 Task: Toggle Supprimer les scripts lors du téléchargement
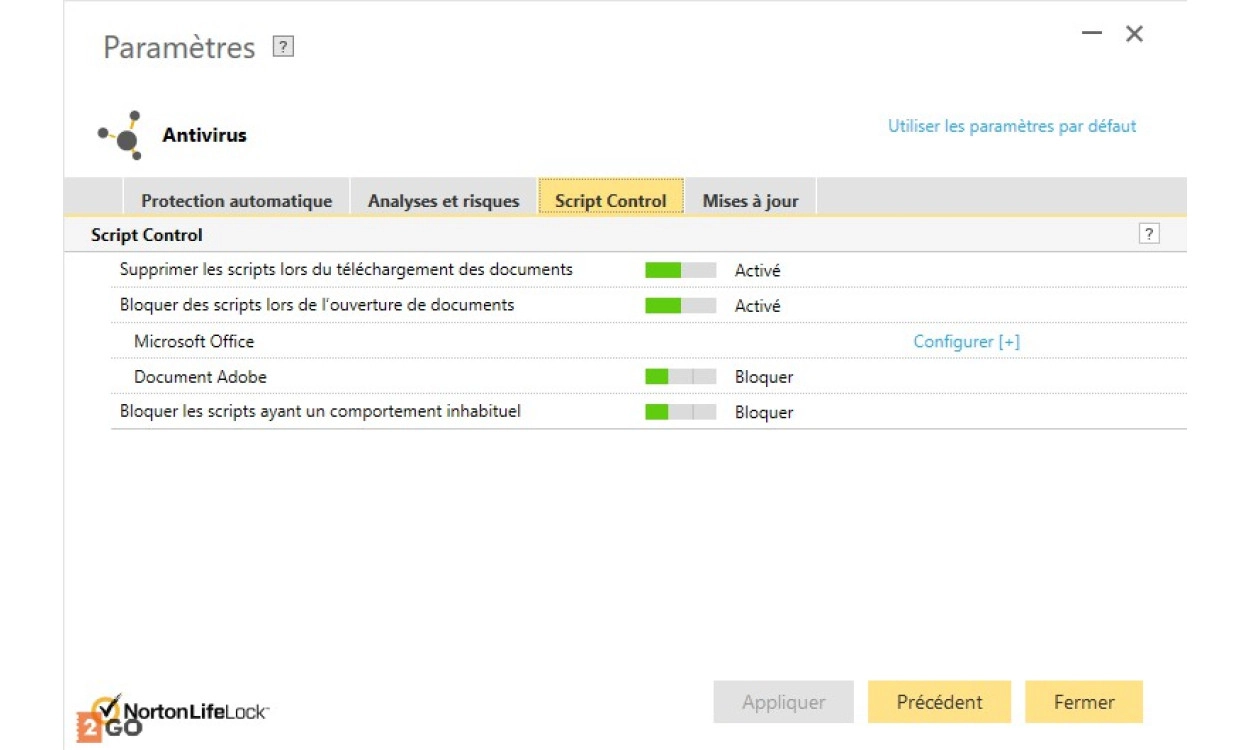click(x=680, y=270)
